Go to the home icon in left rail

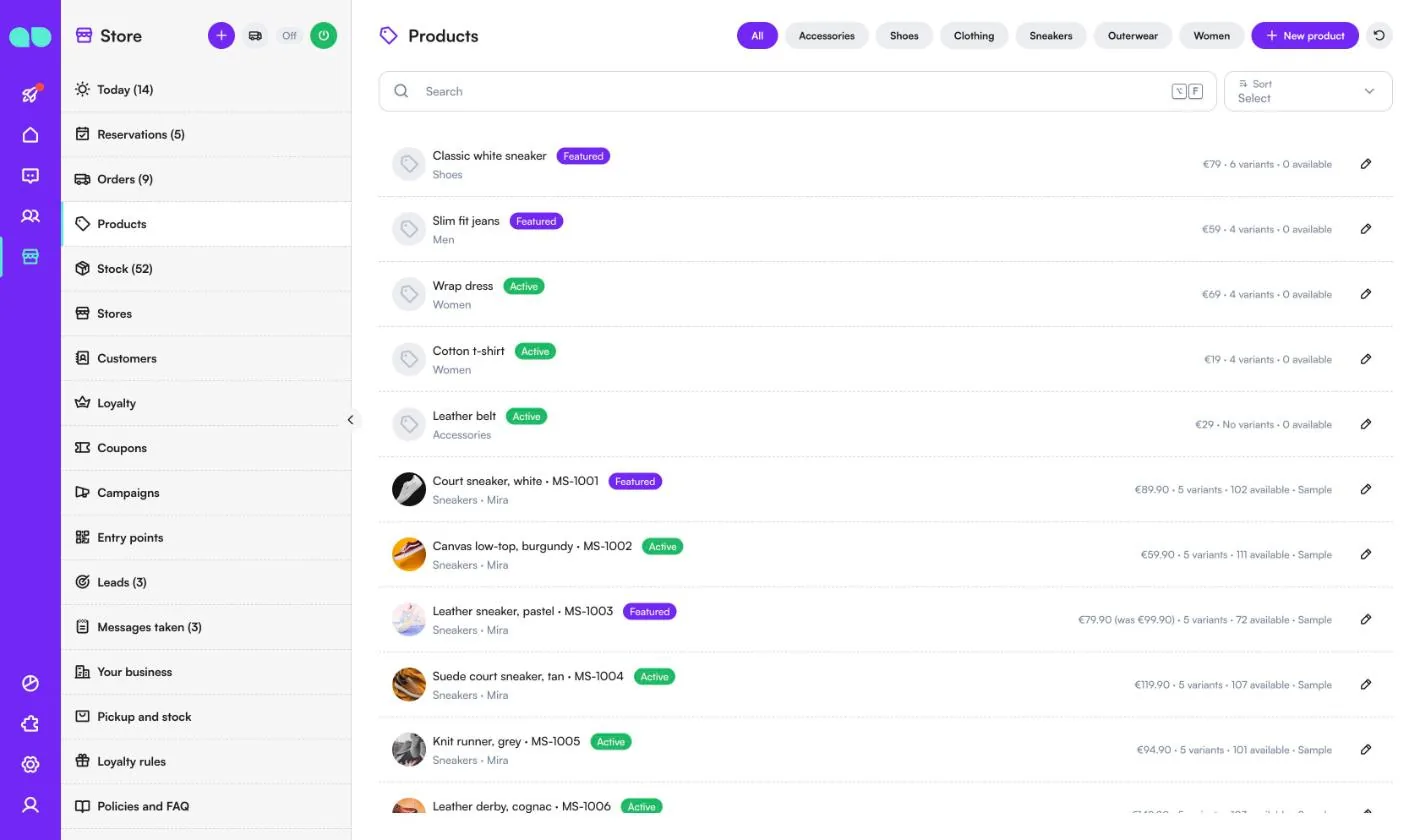coord(30,135)
